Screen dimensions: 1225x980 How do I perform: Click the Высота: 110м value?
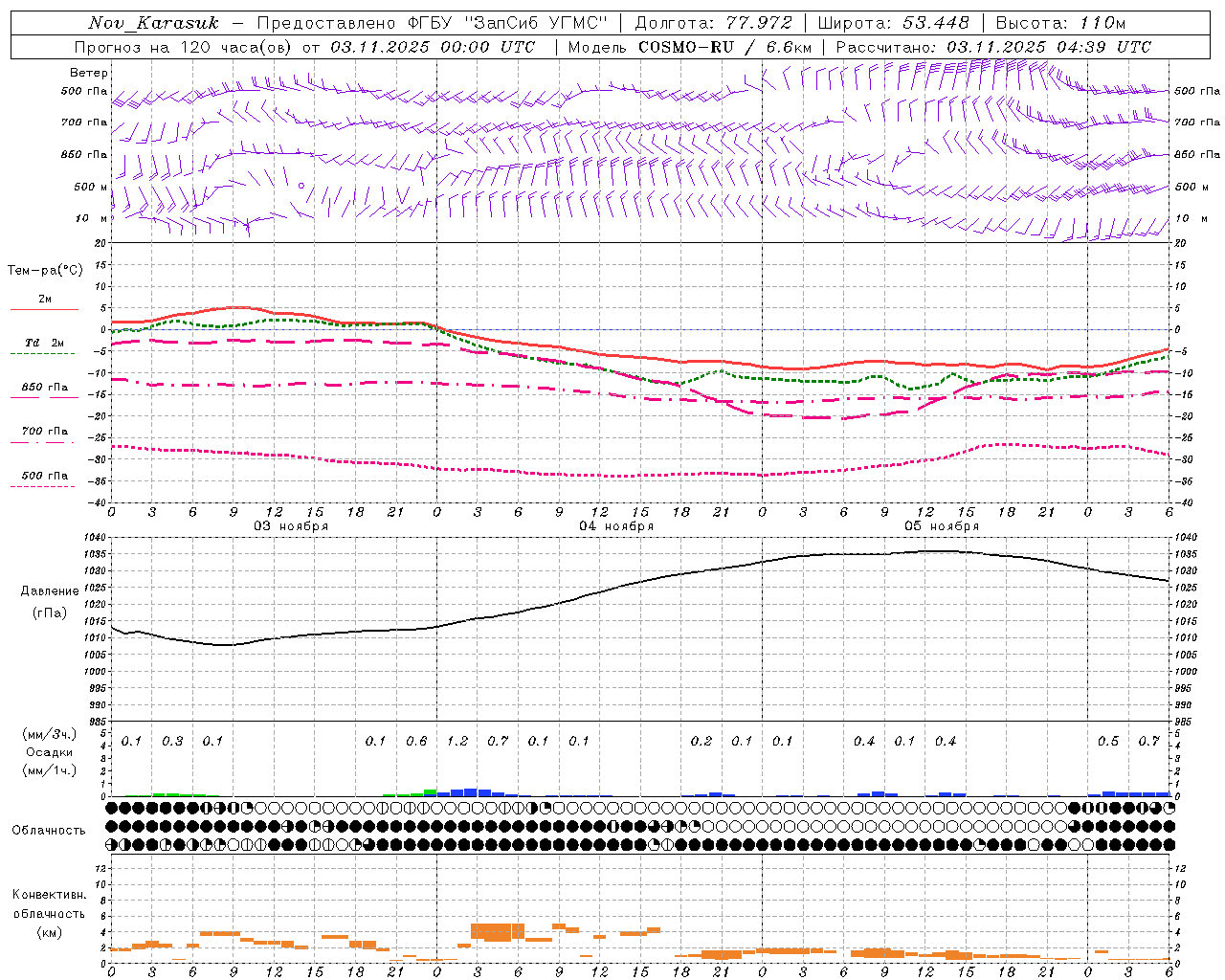pyautogui.click(x=1060, y=23)
